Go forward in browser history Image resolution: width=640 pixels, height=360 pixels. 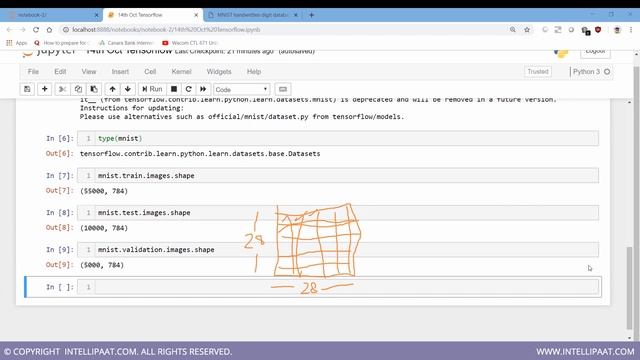pos(22,30)
